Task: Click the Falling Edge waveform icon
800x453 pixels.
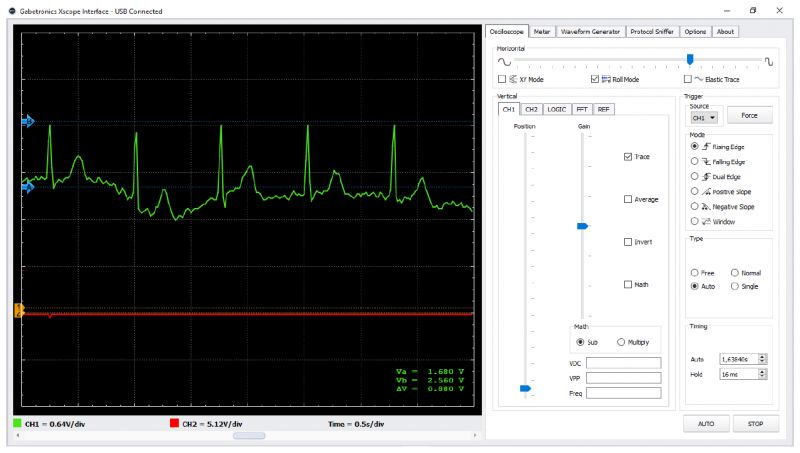Action: 706,162
